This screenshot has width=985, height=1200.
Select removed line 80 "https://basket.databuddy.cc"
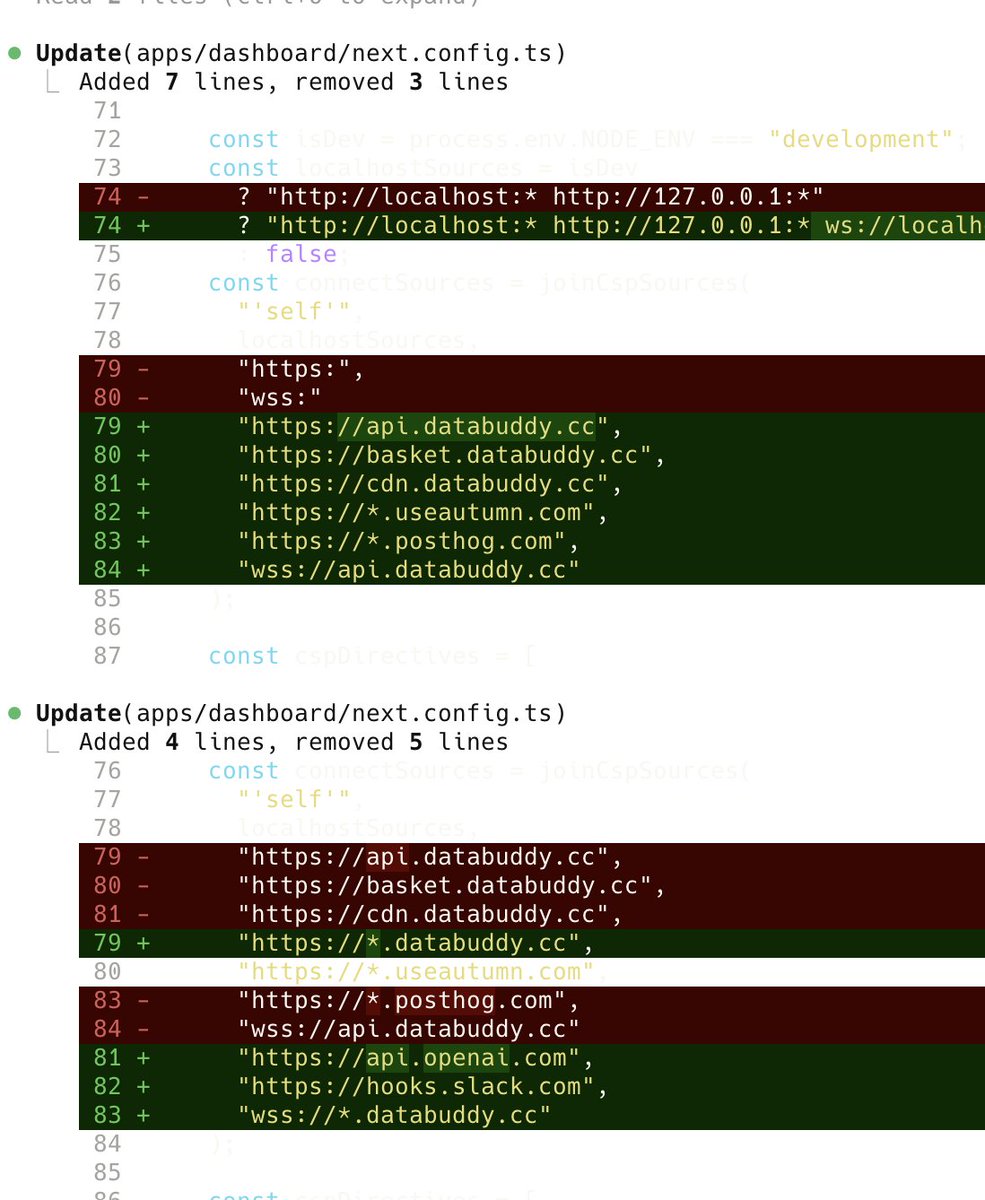(x=532, y=886)
